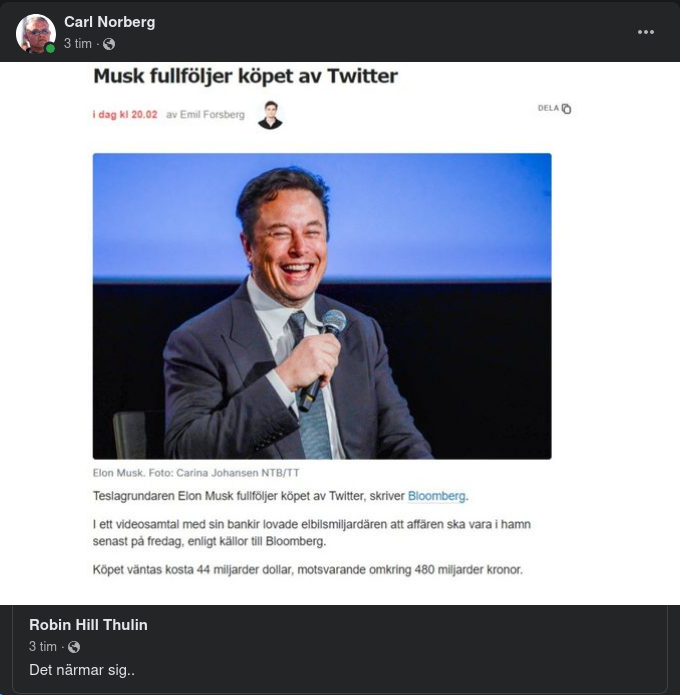Click the author name Emil Forsberg
The height and width of the screenshot is (695, 680).
(212, 115)
